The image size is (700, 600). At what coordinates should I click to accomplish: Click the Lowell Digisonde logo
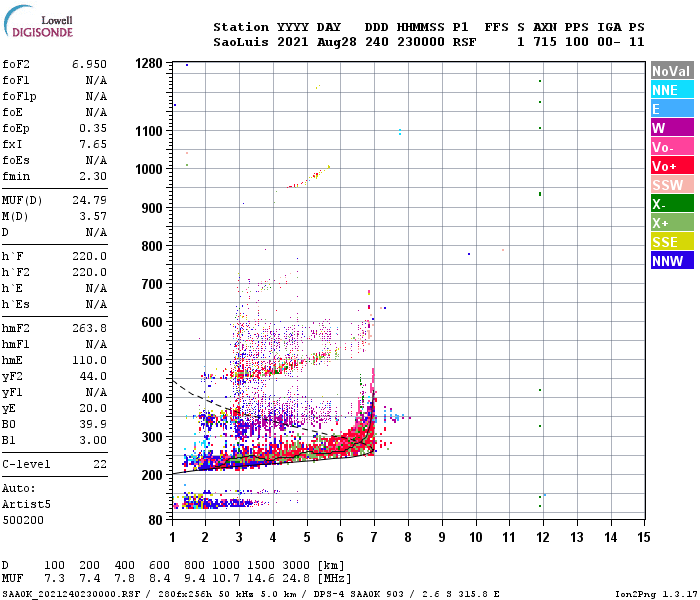(38, 22)
